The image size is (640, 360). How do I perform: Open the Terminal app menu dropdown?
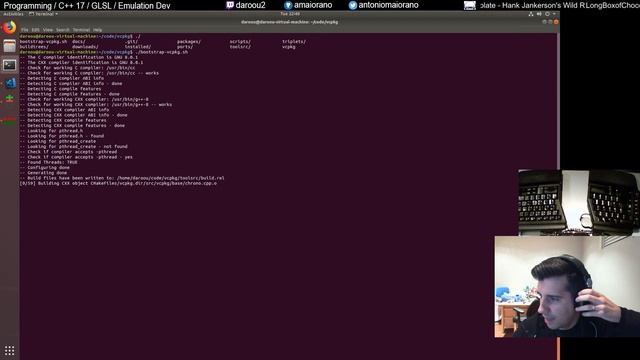(x=43, y=14)
